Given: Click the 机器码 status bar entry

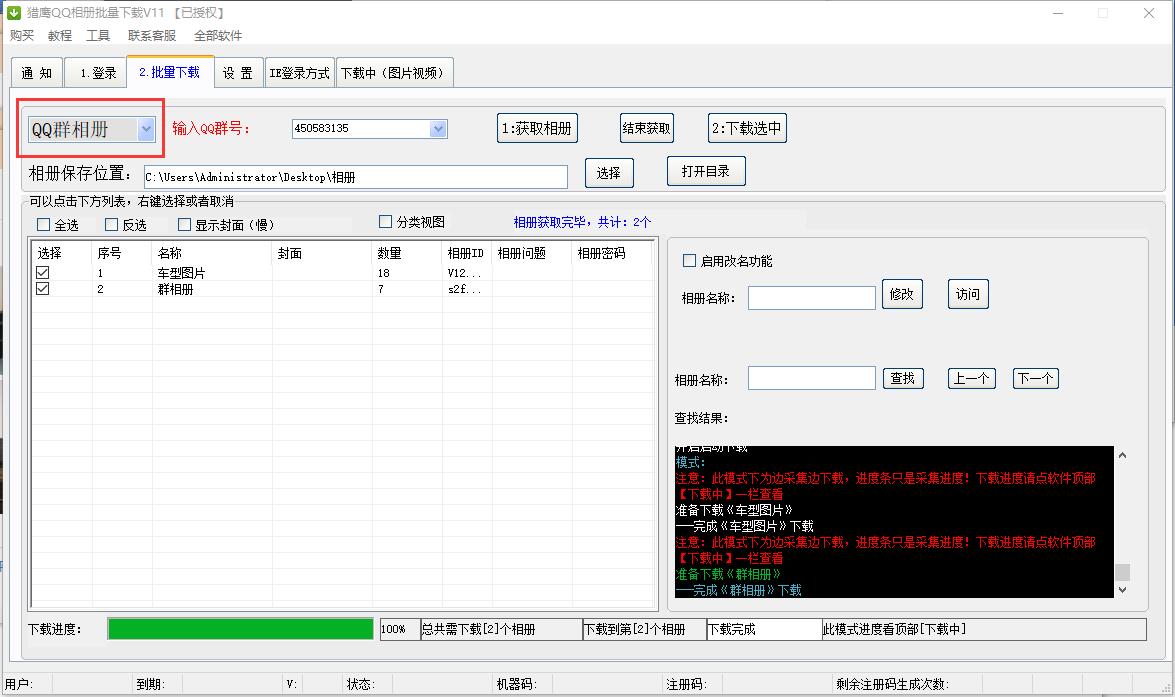Looking at the screenshot, I should [516, 684].
